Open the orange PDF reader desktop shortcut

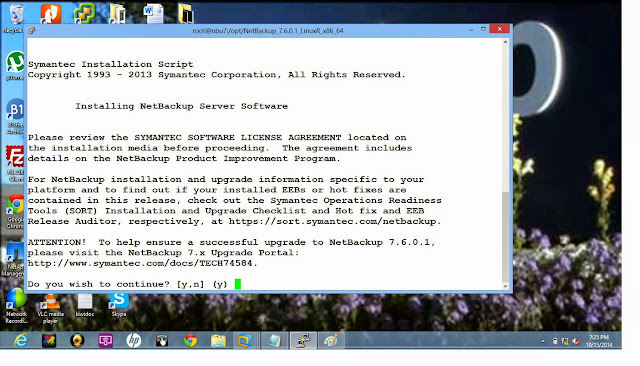point(51,14)
